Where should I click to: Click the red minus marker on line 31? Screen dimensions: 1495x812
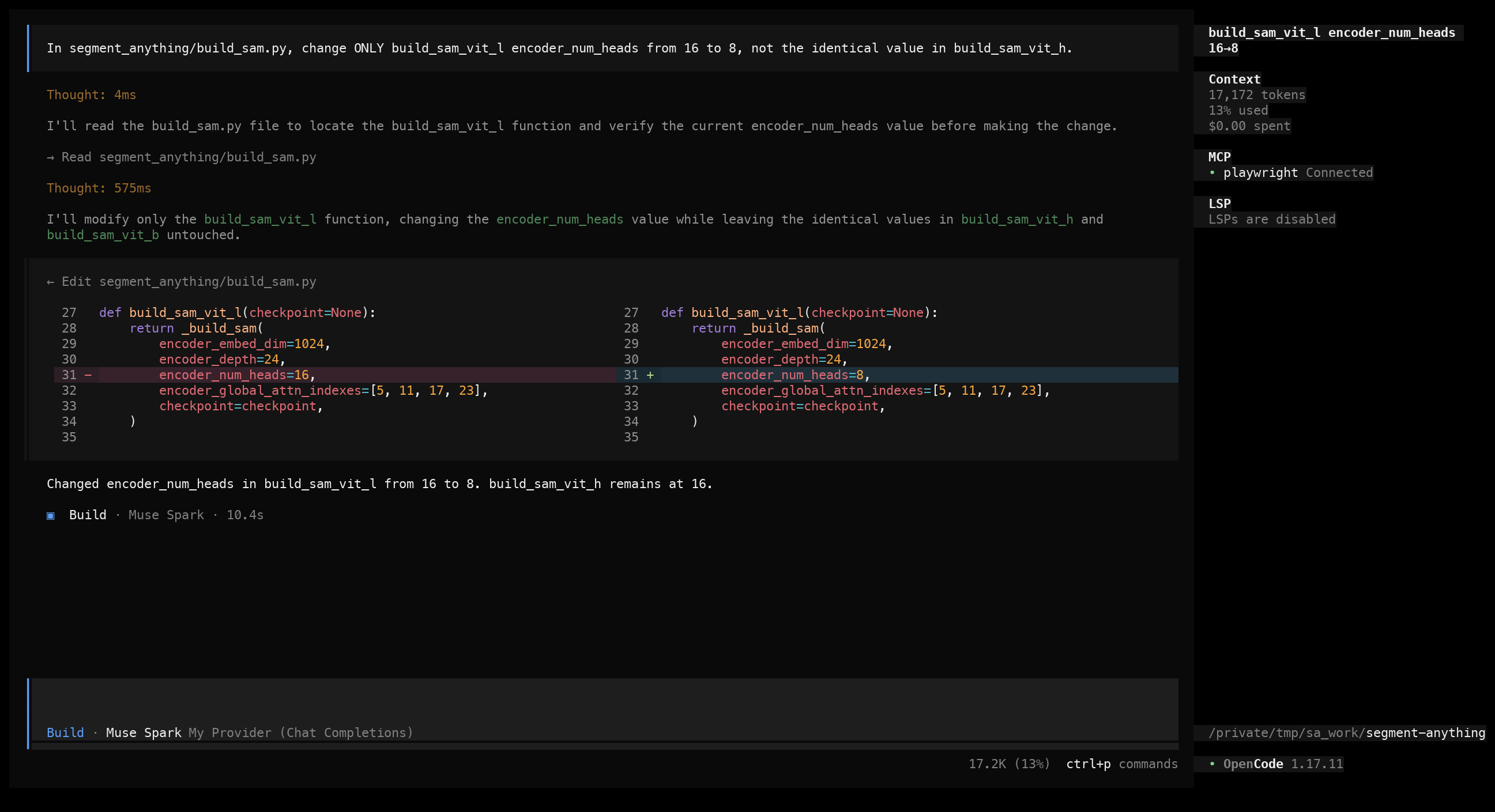click(88, 375)
